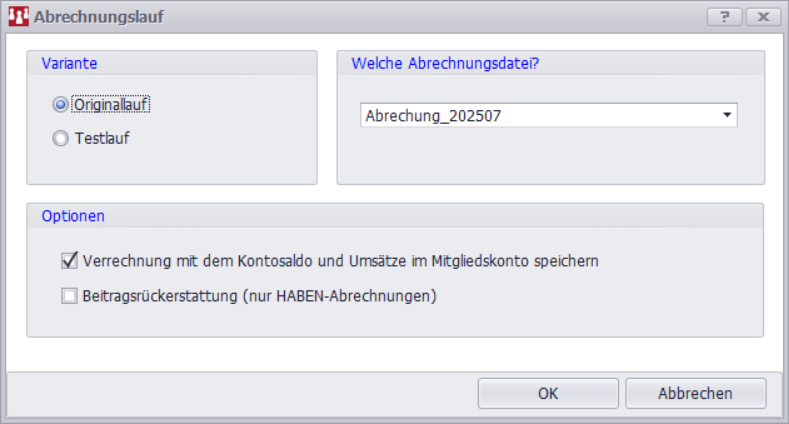Choose the Testlauf radio button
Image resolution: width=789 pixels, height=424 pixels.
(61, 139)
